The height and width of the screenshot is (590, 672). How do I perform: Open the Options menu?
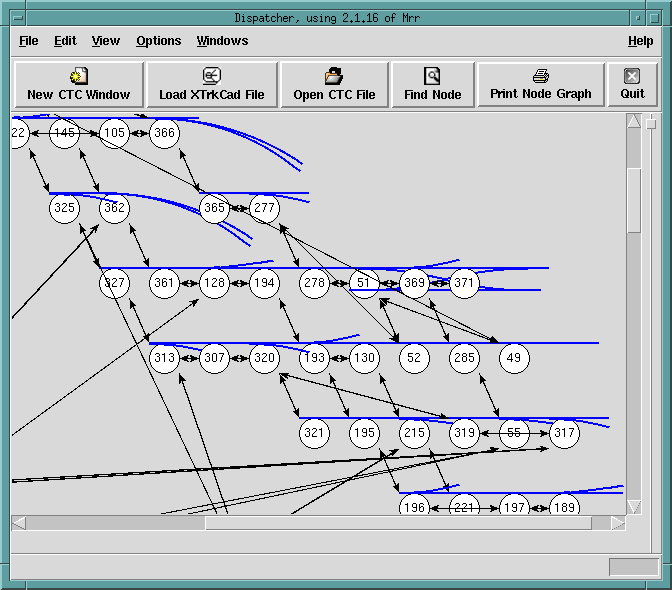click(159, 41)
